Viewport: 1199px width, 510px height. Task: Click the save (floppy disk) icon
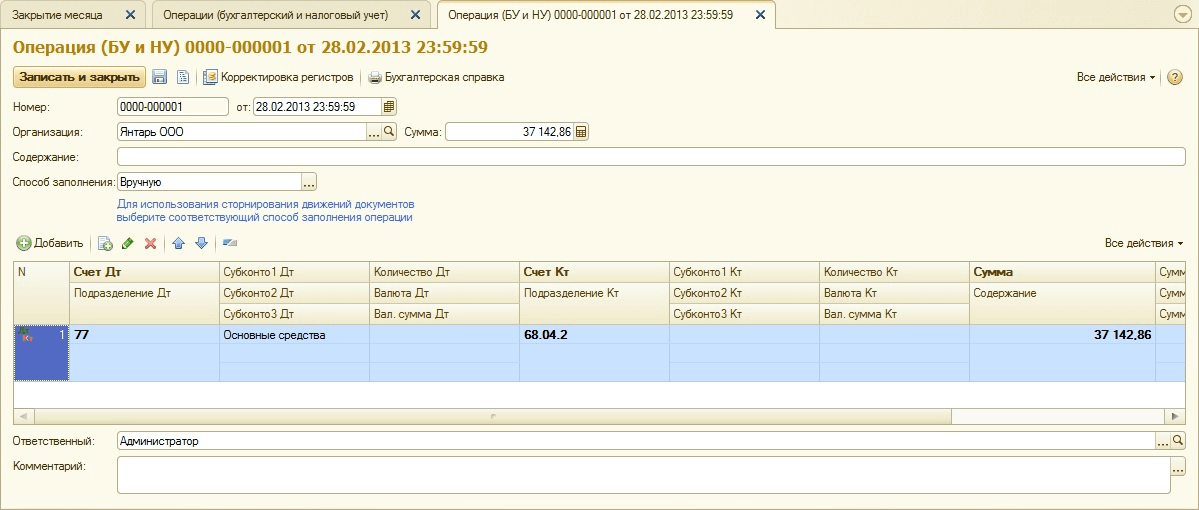pyautogui.click(x=160, y=77)
